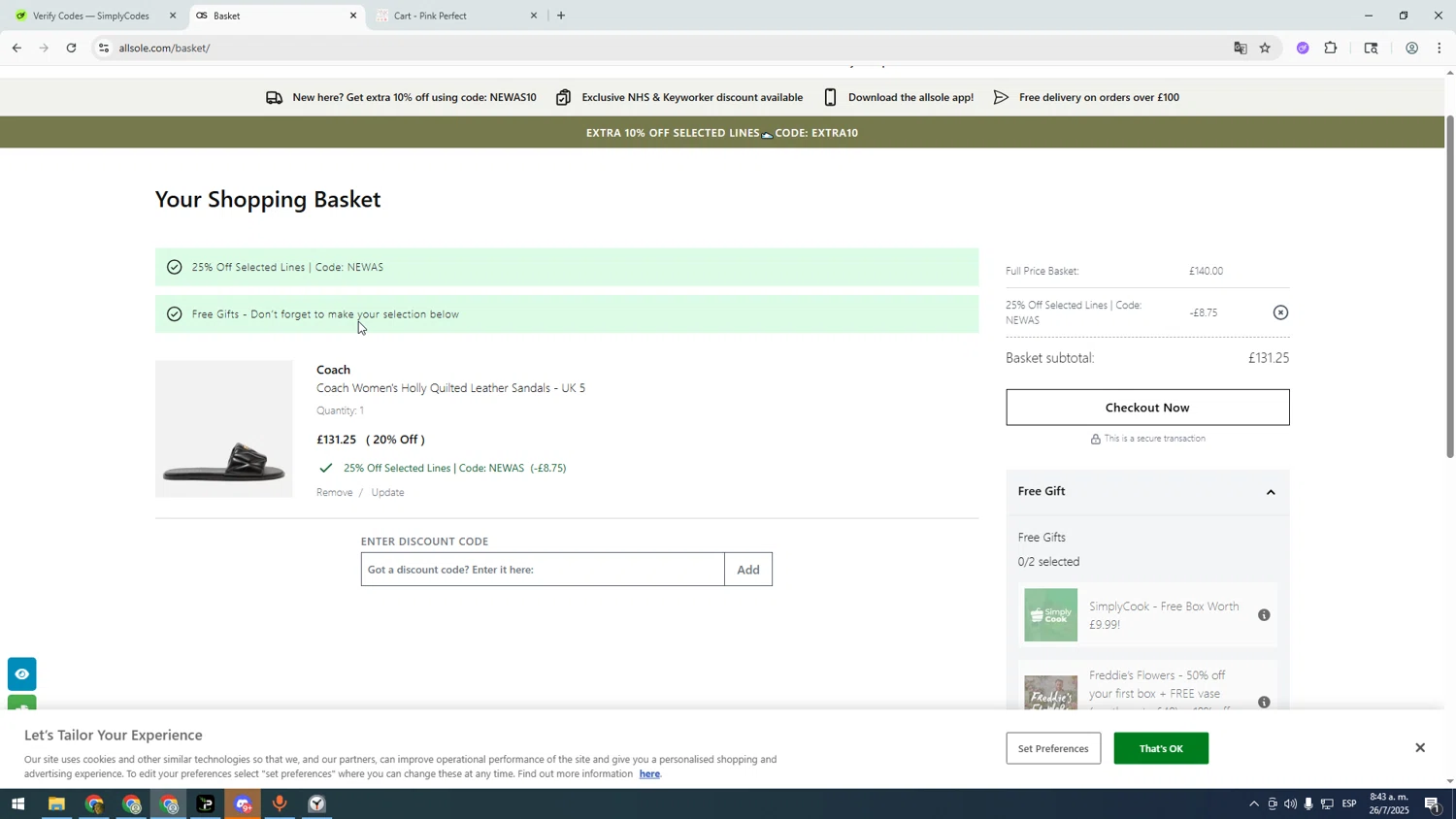
Task: Open the Coach brand link
Action: [x=333, y=370]
